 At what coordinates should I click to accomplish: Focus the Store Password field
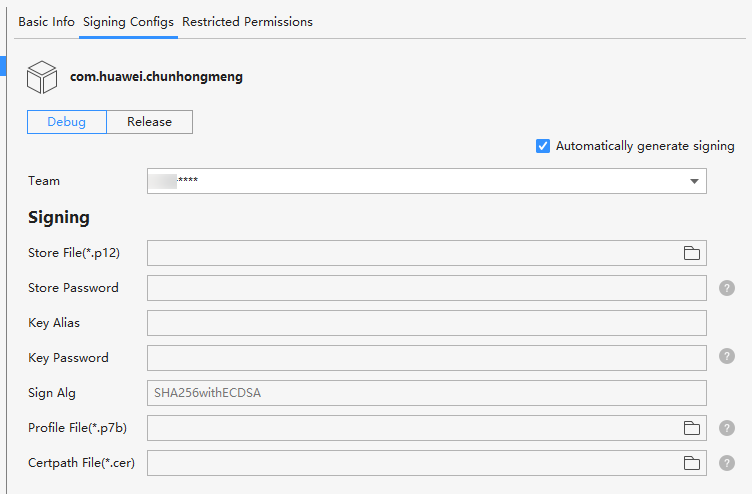[x=427, y=288]
